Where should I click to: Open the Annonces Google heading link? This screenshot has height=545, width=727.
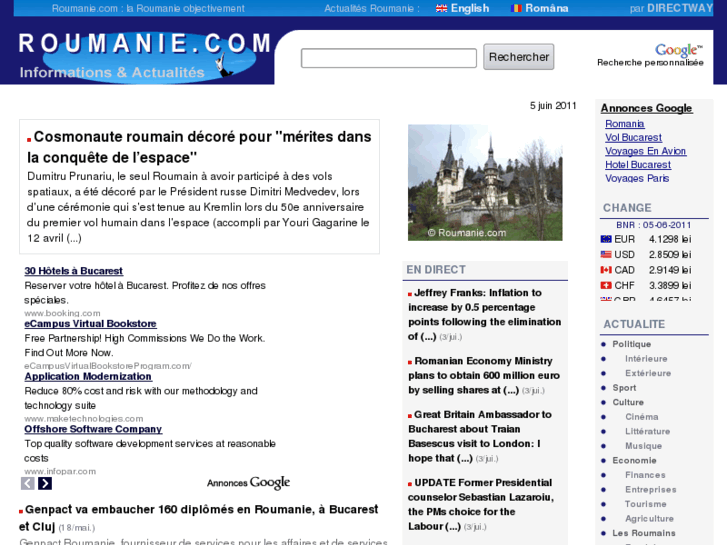[x=646, y=108]
